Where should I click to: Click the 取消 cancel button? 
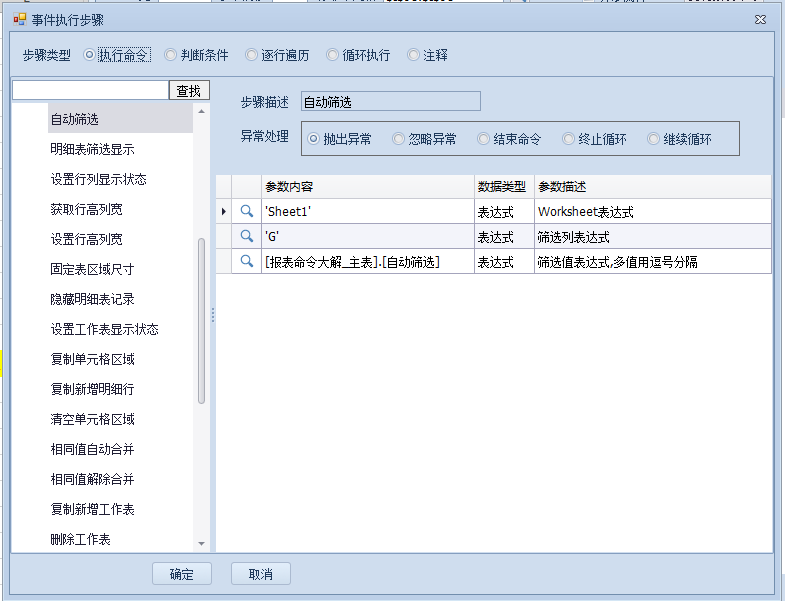click(x=261, y=574)
